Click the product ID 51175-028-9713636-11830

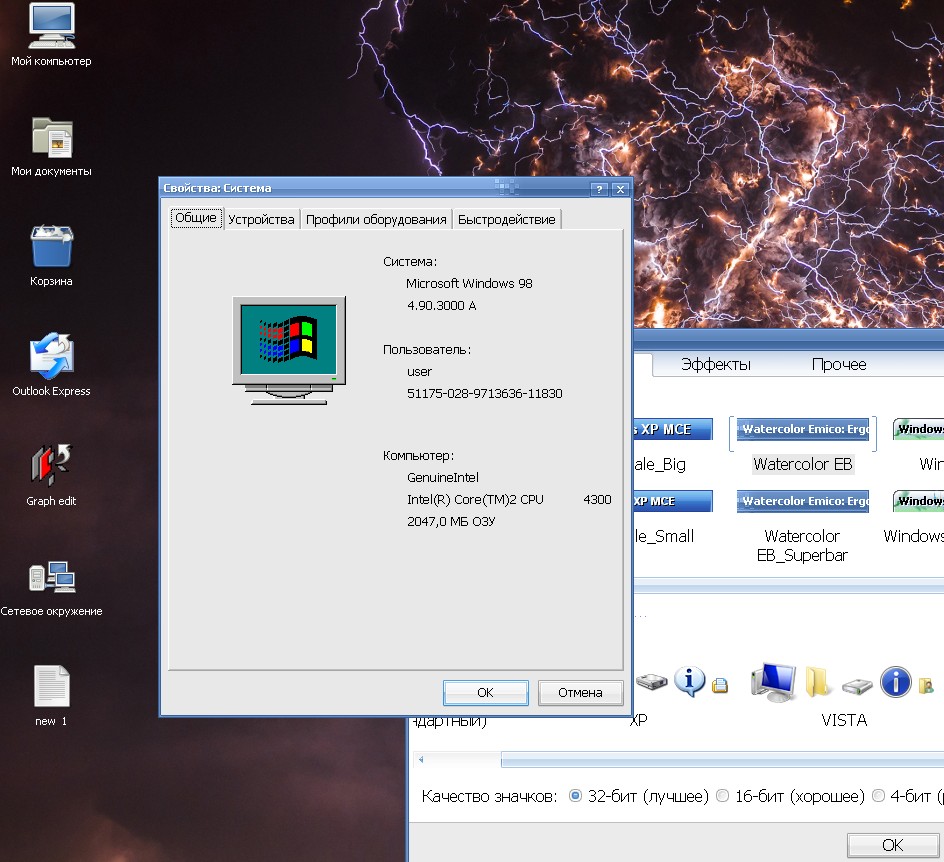pos(485,394)
